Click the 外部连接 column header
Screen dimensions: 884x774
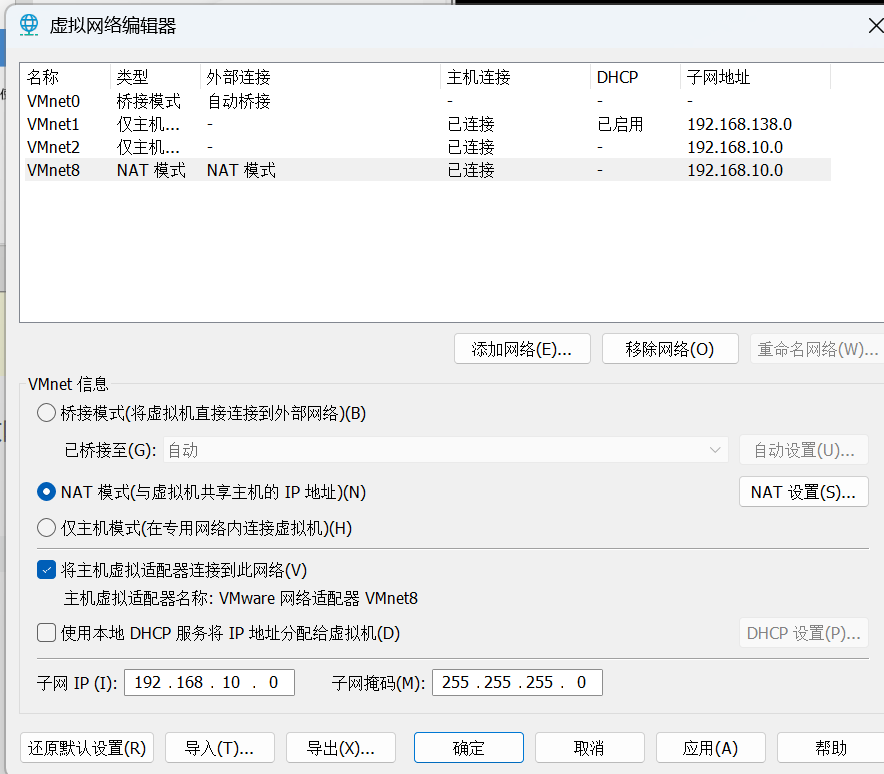click(320, 77)
